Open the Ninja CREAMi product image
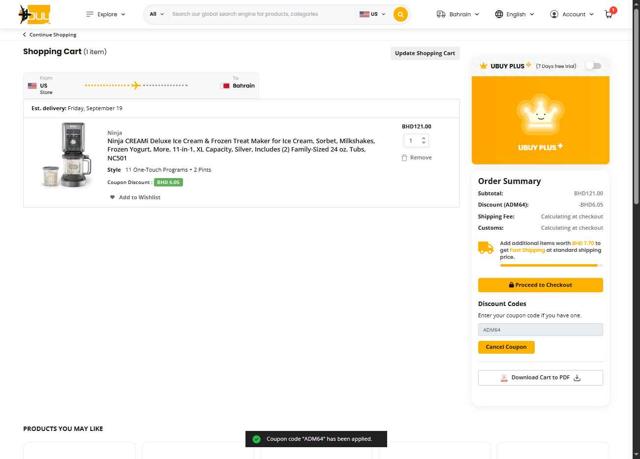This screenshot has width=640, height=459. point(67,155)
